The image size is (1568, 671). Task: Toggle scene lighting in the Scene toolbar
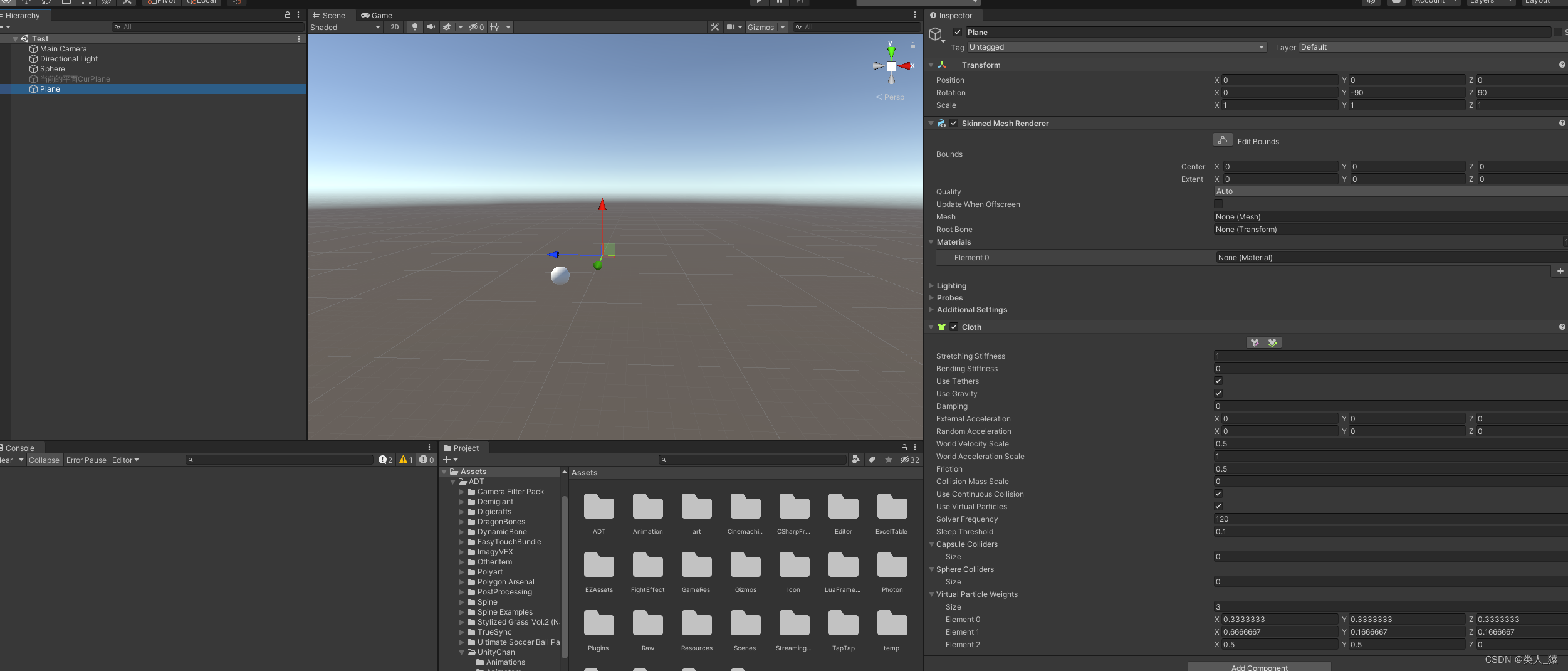point(414,27)
